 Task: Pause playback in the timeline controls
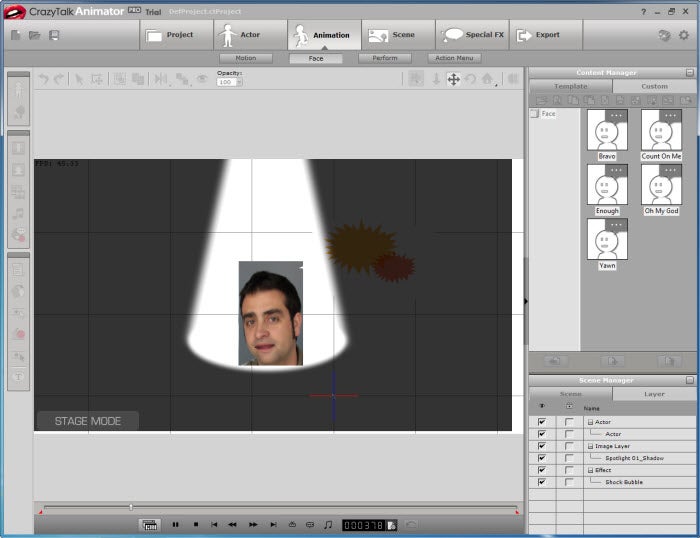click(176, 524)
